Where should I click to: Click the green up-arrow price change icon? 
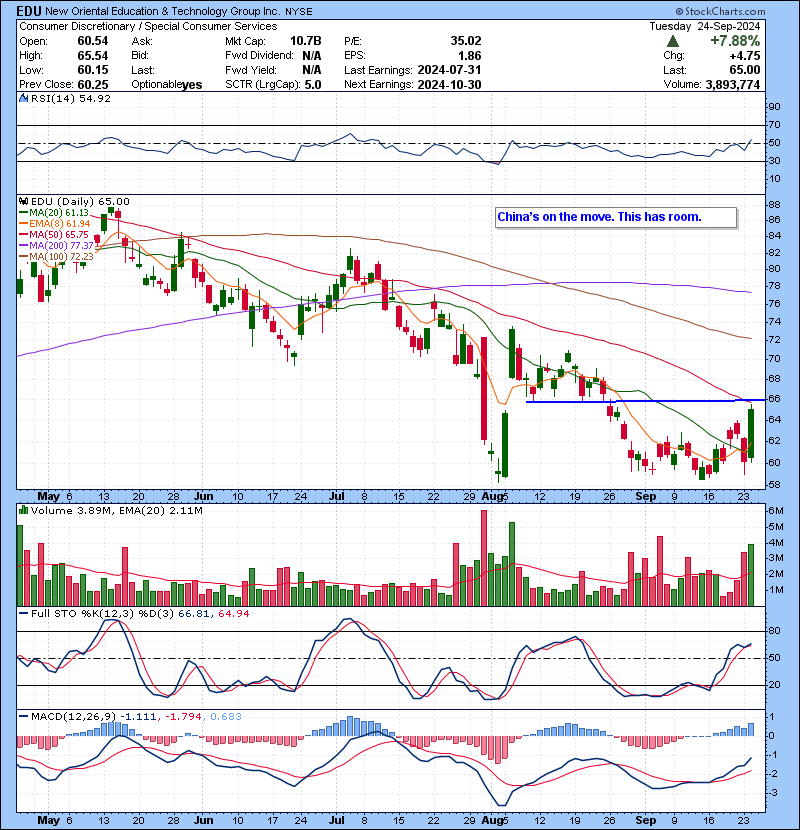675,41
